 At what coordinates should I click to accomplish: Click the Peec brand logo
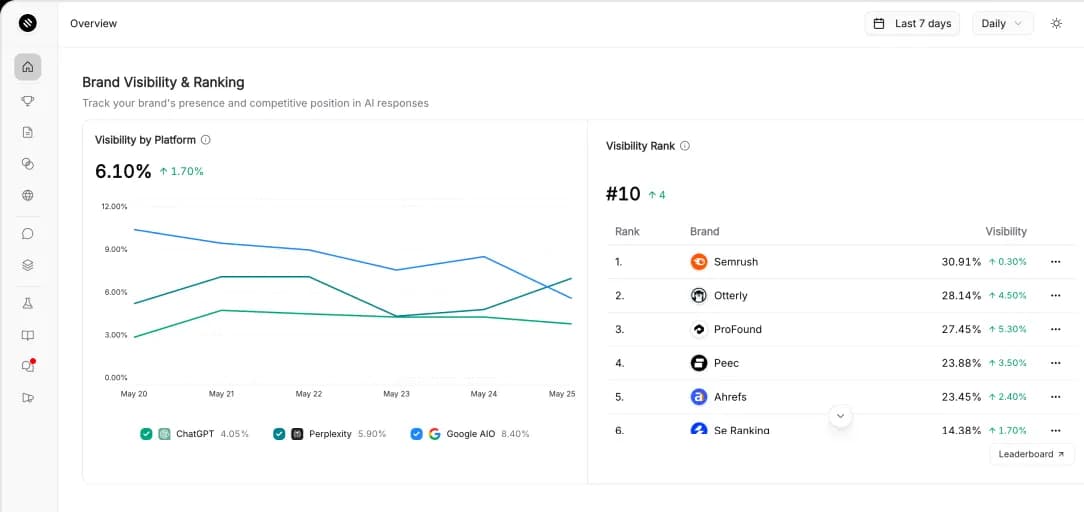[x=699, y=363]
